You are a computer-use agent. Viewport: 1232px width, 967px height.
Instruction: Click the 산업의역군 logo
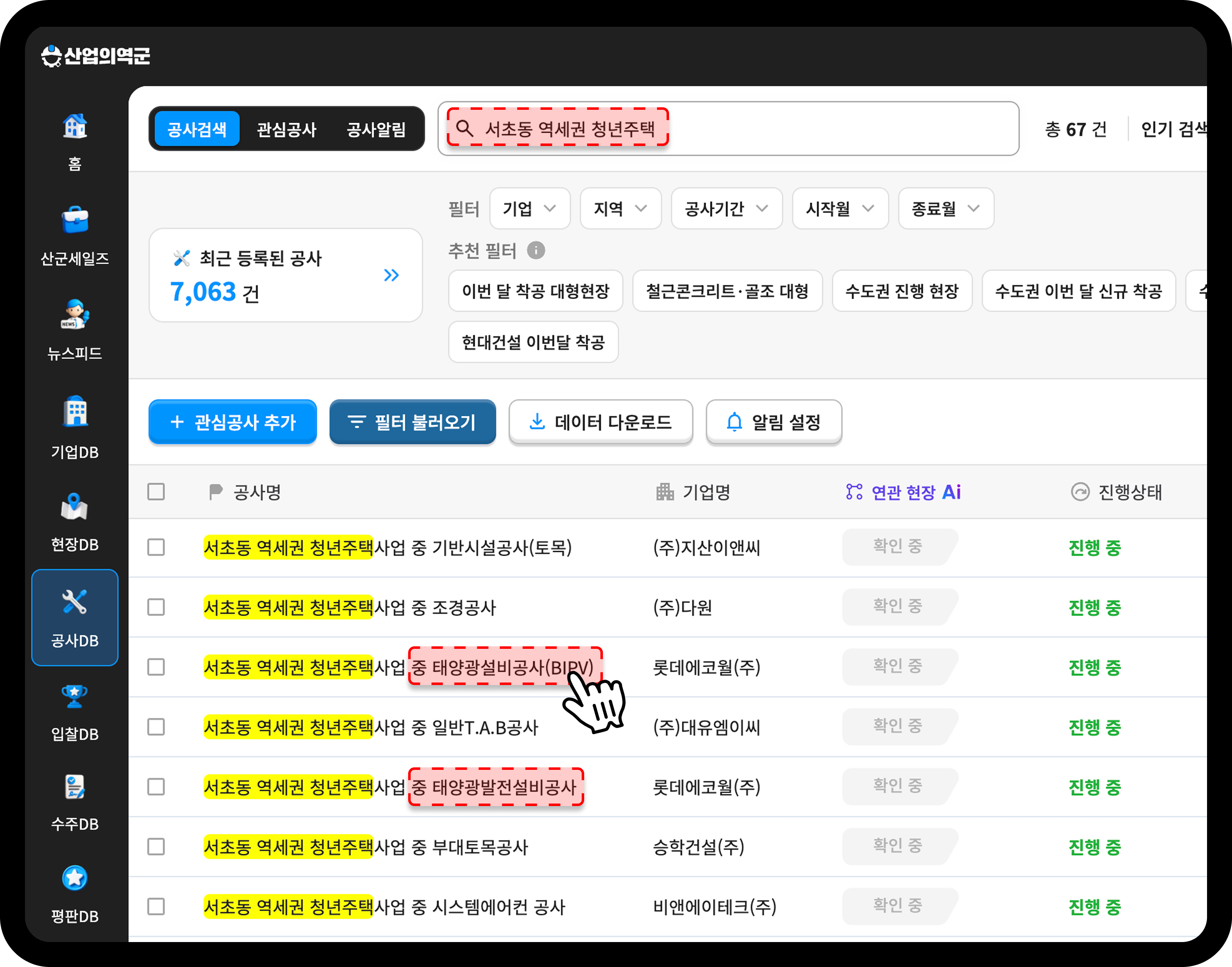pyautogui.click(x=96, y=55)
